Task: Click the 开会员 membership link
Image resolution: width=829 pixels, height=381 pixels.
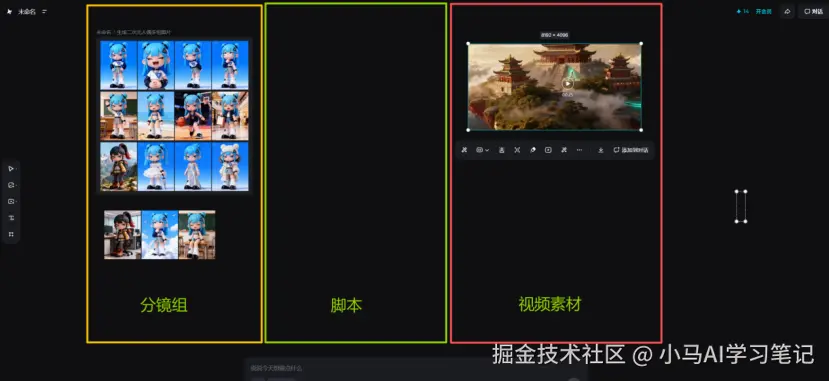Action: [x=763, y=11]
